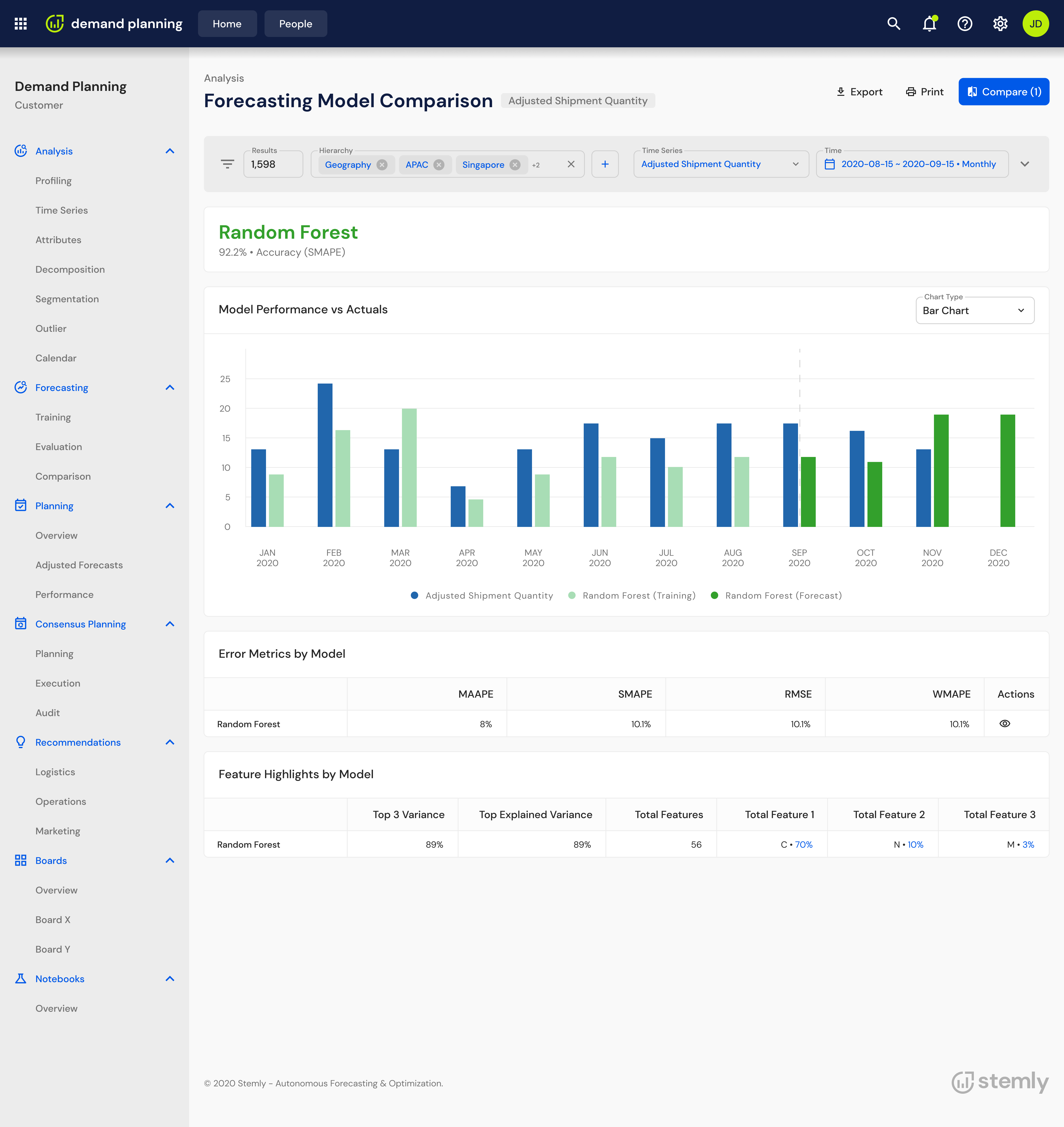The width and height of the screenshot is (1064, 1127).
Task: Collapse the Recommendations section chevron
Action: 170,742
